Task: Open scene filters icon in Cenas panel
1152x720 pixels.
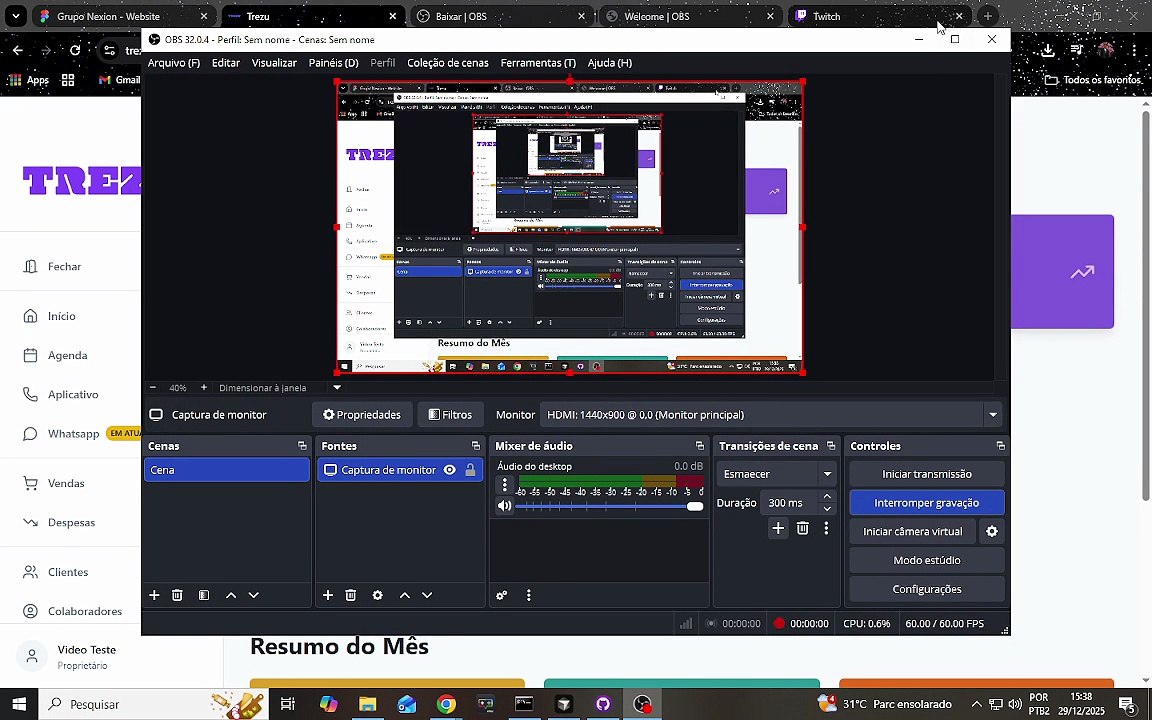Action: click(204, 595)
